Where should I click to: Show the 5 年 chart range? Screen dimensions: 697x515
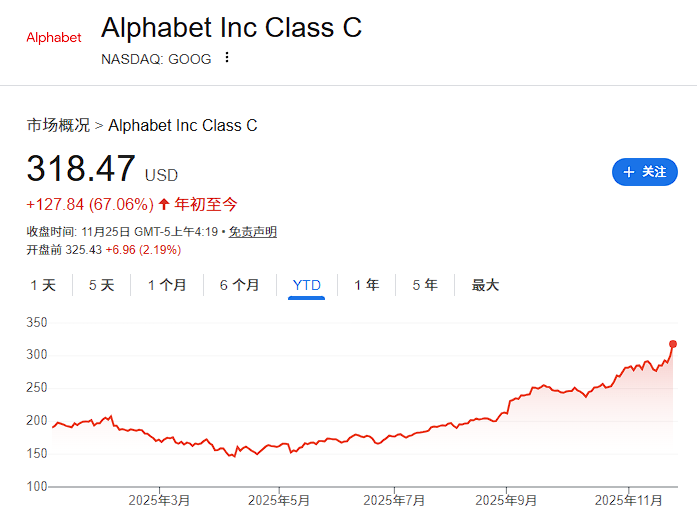(425, 285)
